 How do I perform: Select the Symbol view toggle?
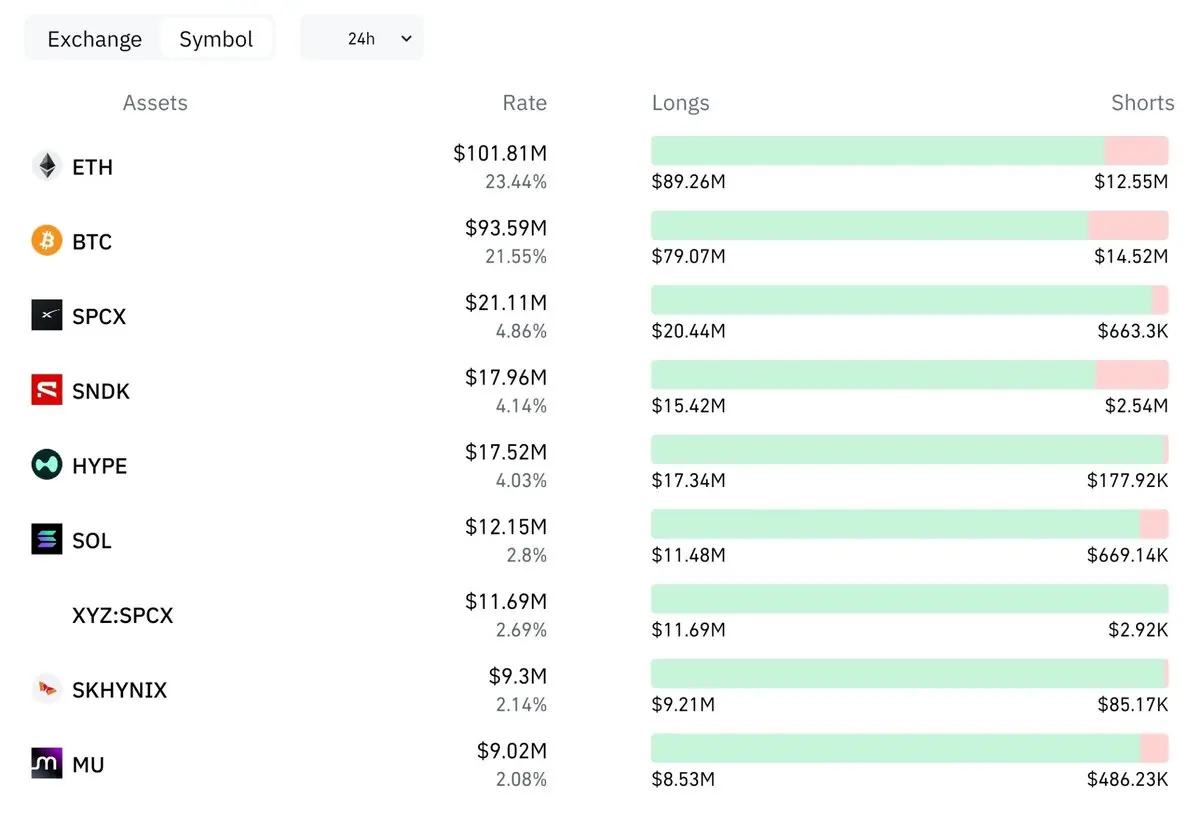(216, 39)
